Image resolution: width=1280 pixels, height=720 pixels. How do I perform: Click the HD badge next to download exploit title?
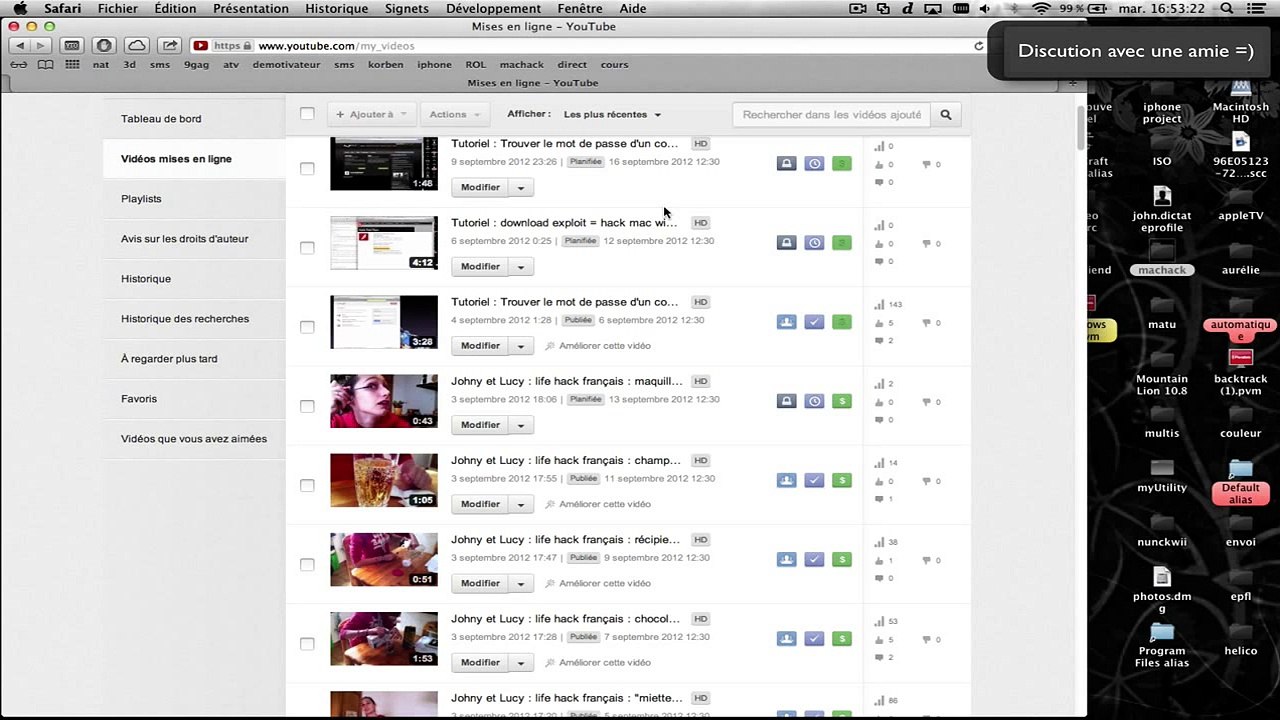tap(700, 223)
